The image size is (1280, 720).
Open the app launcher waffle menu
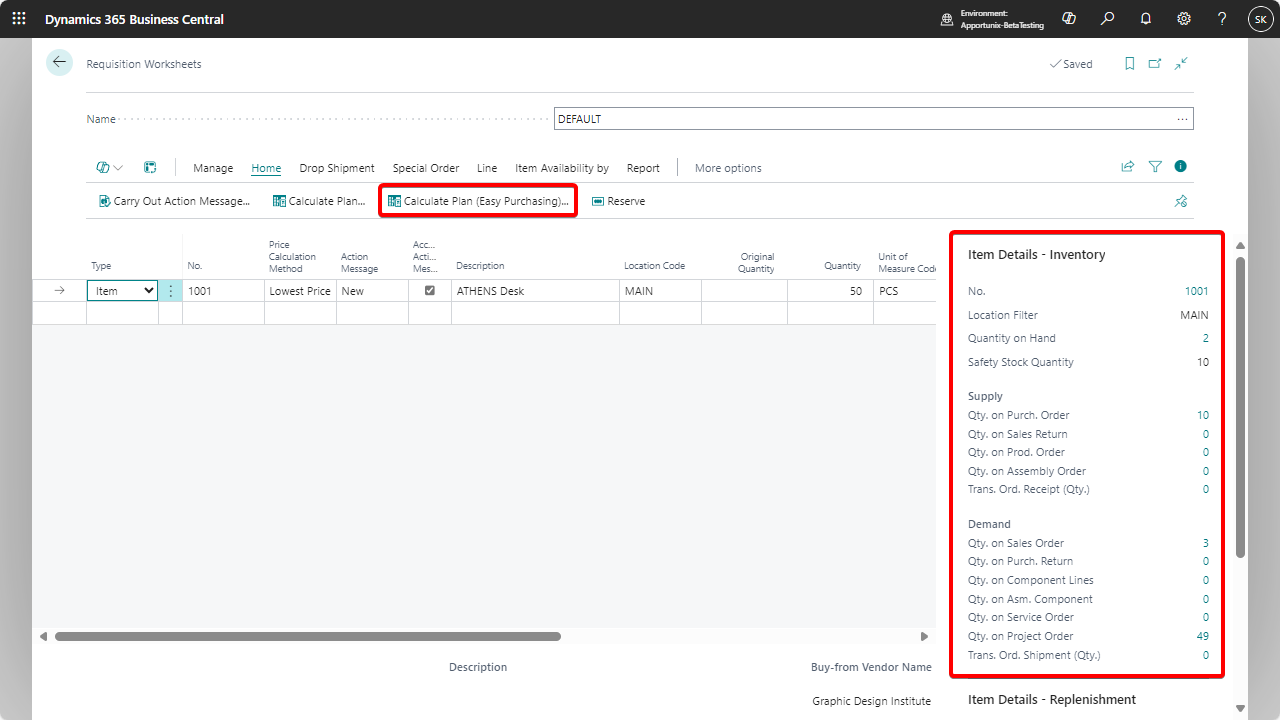pyautogui.click(x=19, y=19)
